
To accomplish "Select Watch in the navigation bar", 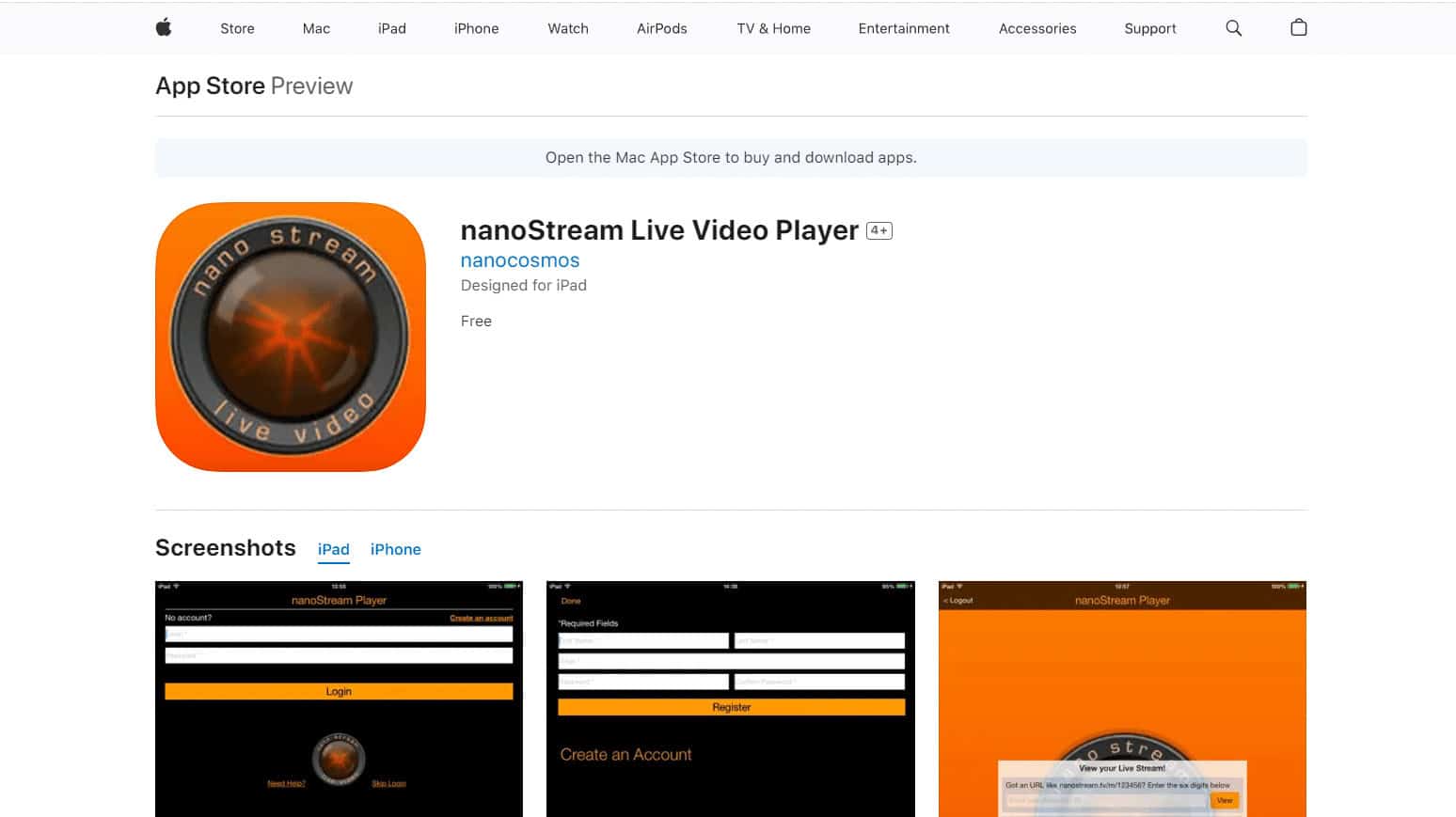I will [568, 28].
